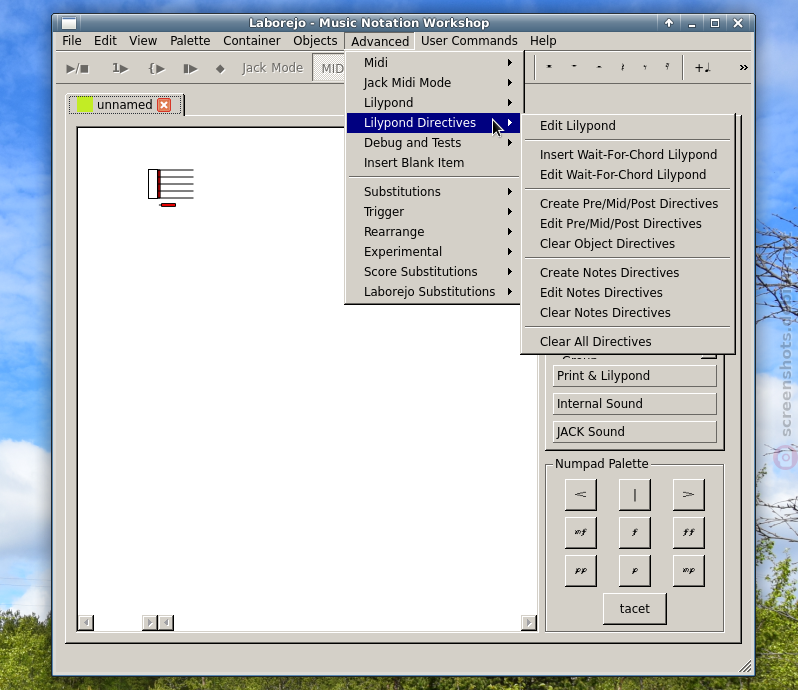Screen dimensions: 798x690
Task: Choose Edit Lilypond in the submenu
Action: (628, 126)
